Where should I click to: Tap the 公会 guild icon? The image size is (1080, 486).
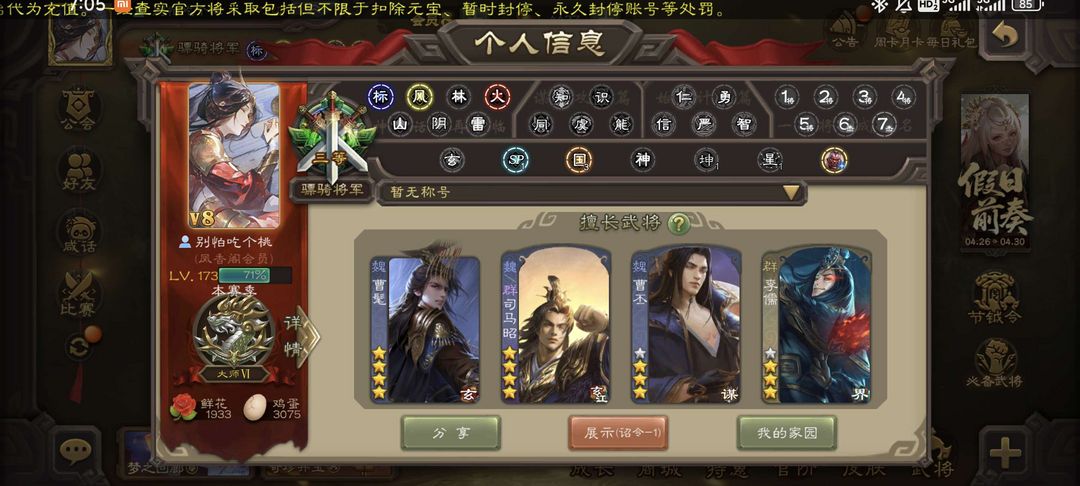tap(78, 110)
